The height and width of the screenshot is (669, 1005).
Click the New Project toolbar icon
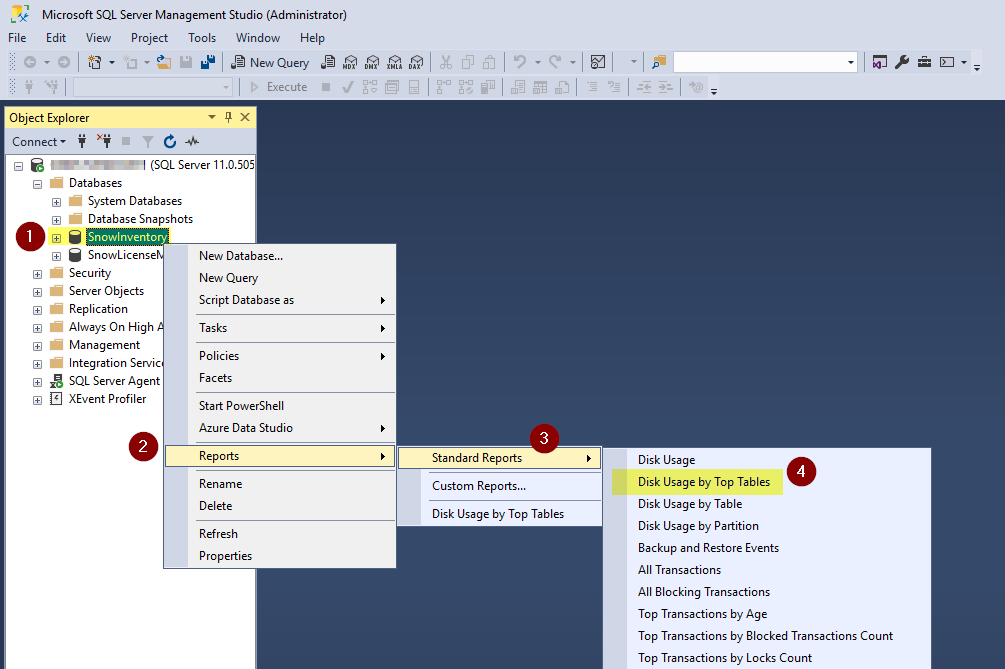pos(95,62)
